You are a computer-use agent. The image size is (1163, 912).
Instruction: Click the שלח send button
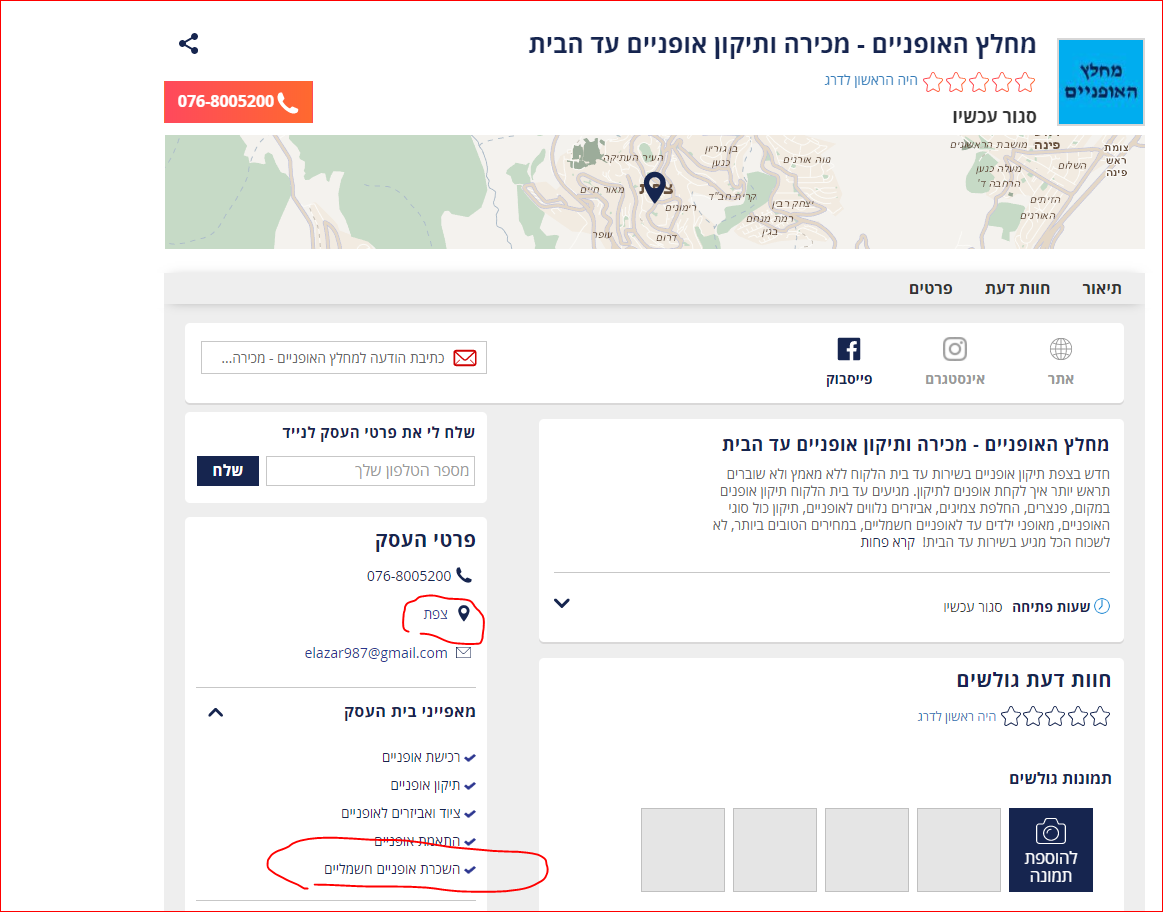click(228, 471)
